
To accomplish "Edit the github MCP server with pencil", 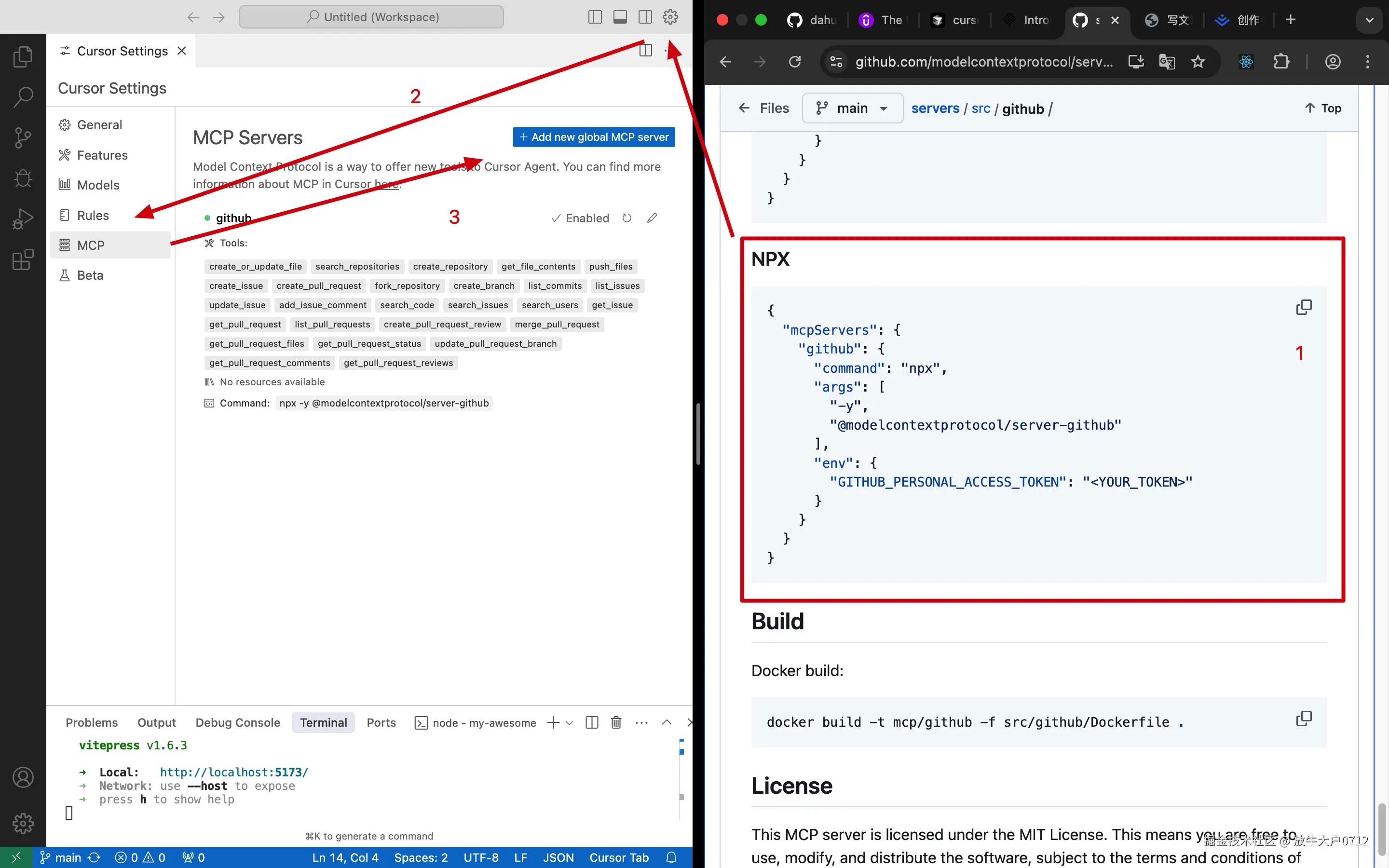I will (652, 218).
